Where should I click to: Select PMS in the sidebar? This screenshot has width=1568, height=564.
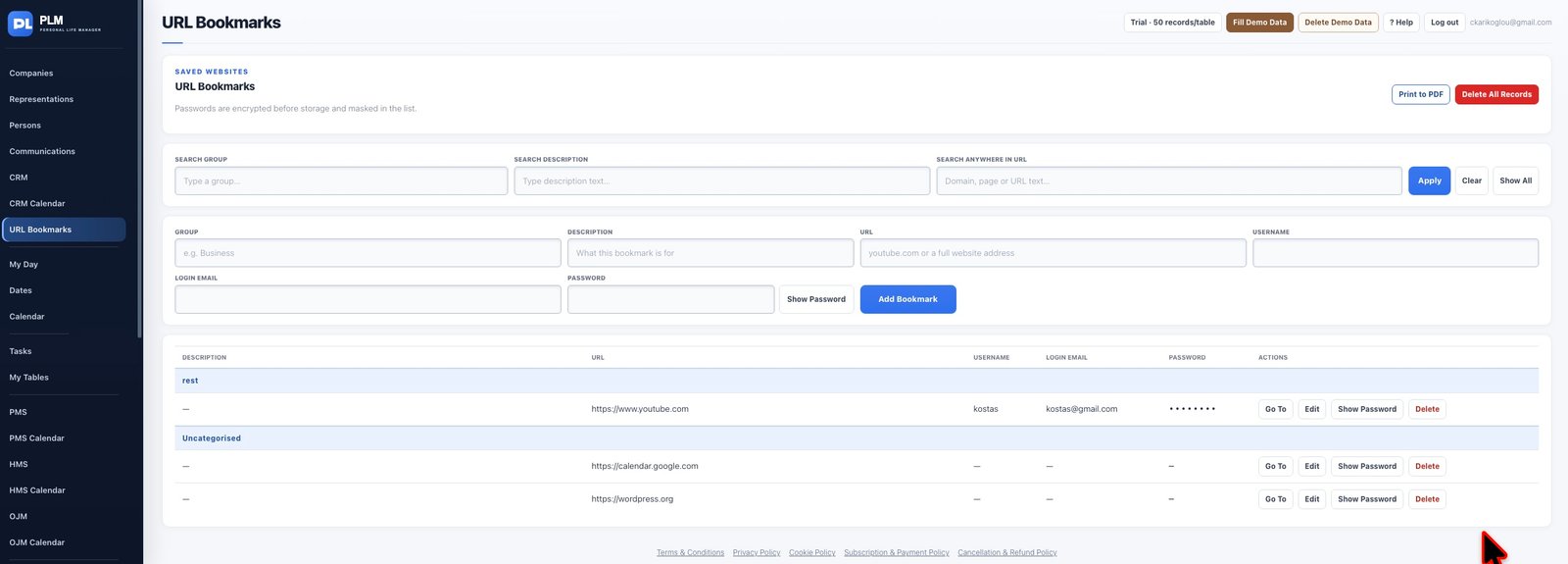pyautogui.click(x=19, y=412)
